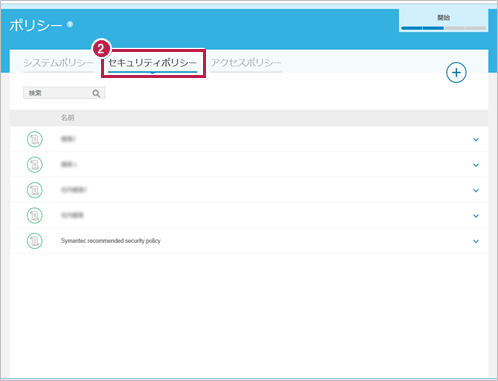This screenshot has height=381, width=498.
Task: Click the blurred name in third row
Action: pyautogui.click(x=74, y=190)
